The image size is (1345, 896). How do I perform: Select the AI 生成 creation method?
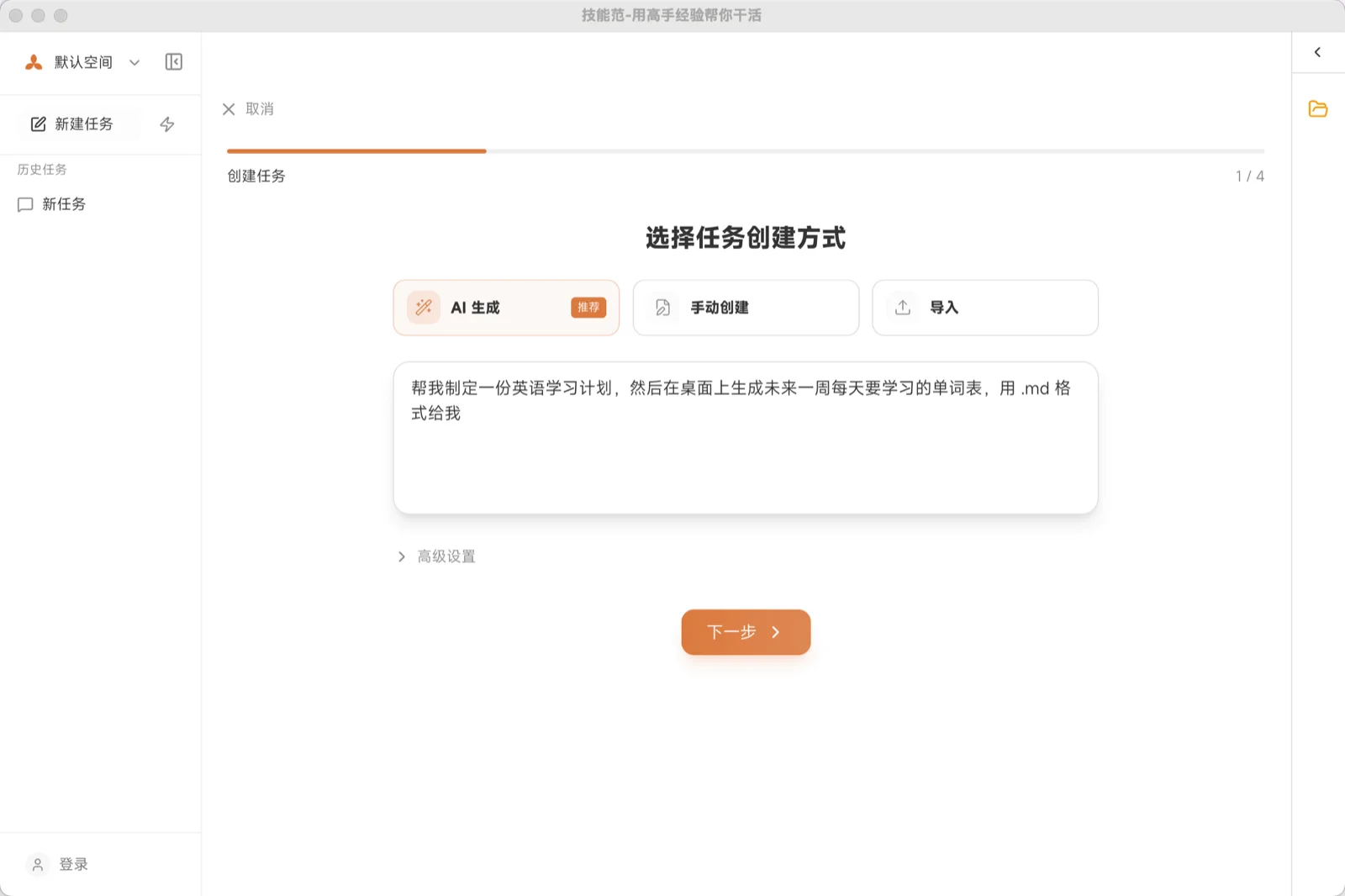506,308
